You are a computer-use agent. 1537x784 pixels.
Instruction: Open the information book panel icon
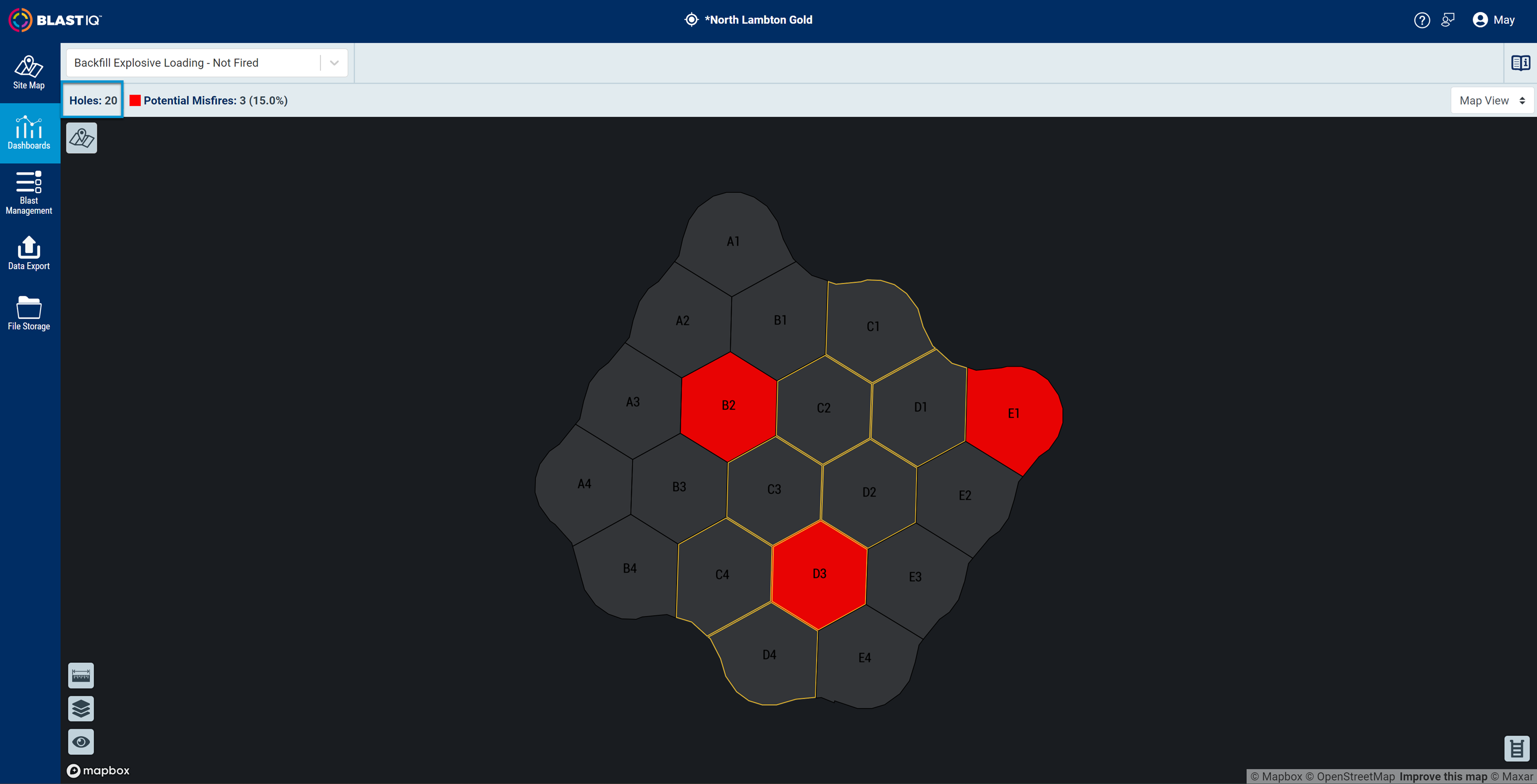(1519, 63)
